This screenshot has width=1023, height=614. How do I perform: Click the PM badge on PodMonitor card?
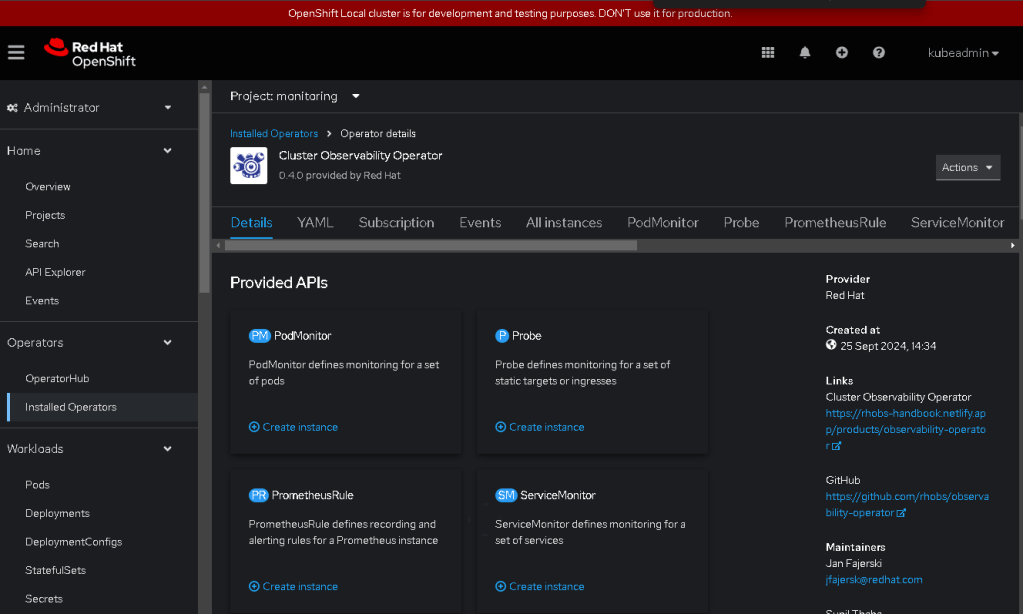coord(260,335)
